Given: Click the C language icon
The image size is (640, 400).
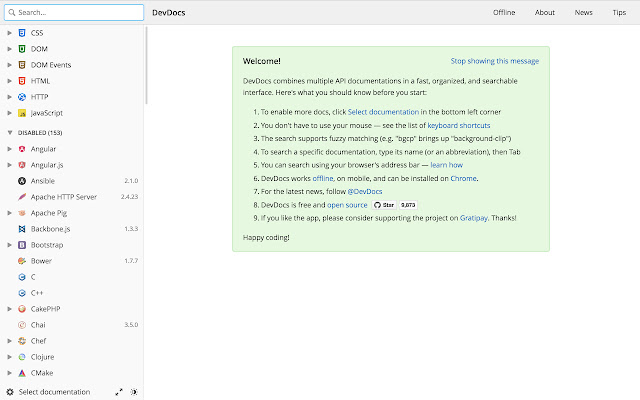Looking at the screenshot, I should 22,277.
